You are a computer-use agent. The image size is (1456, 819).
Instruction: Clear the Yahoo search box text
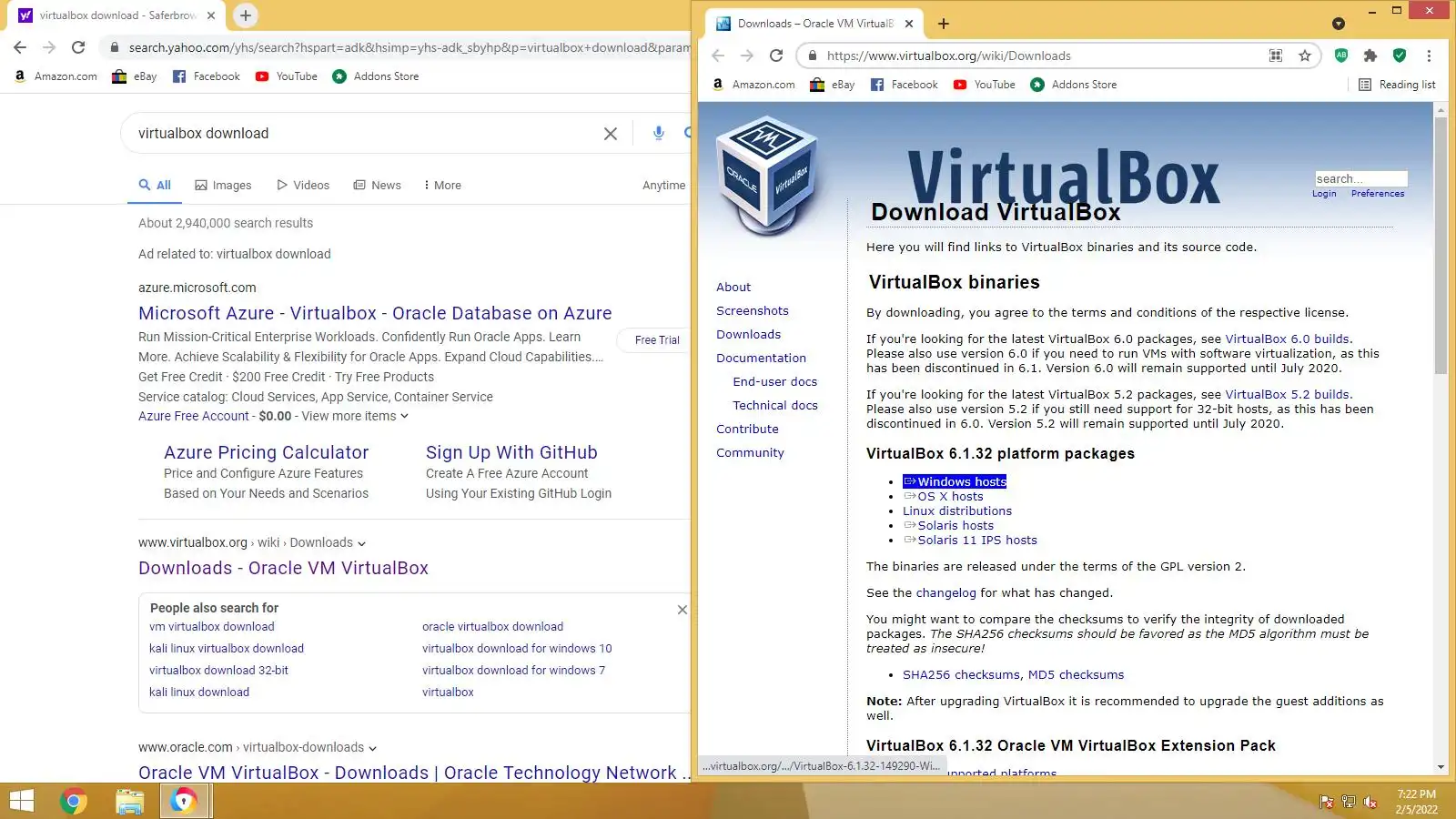[611, 134]
